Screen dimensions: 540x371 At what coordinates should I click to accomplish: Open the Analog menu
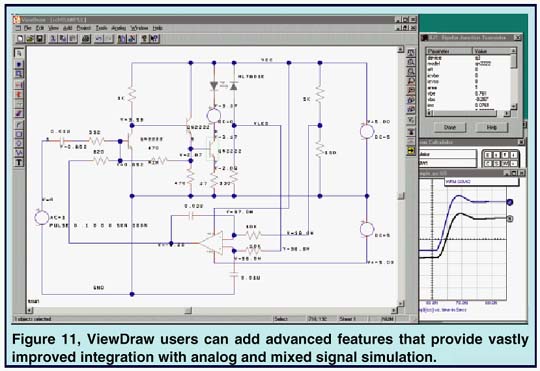point(119,28)
